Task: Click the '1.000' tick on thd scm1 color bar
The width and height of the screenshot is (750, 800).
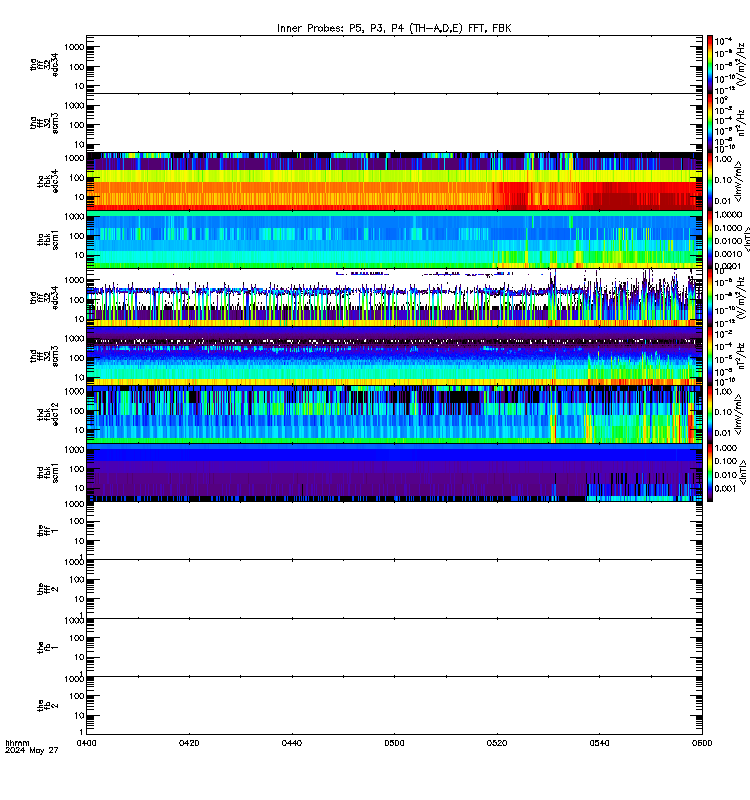Action: point(726,448)
